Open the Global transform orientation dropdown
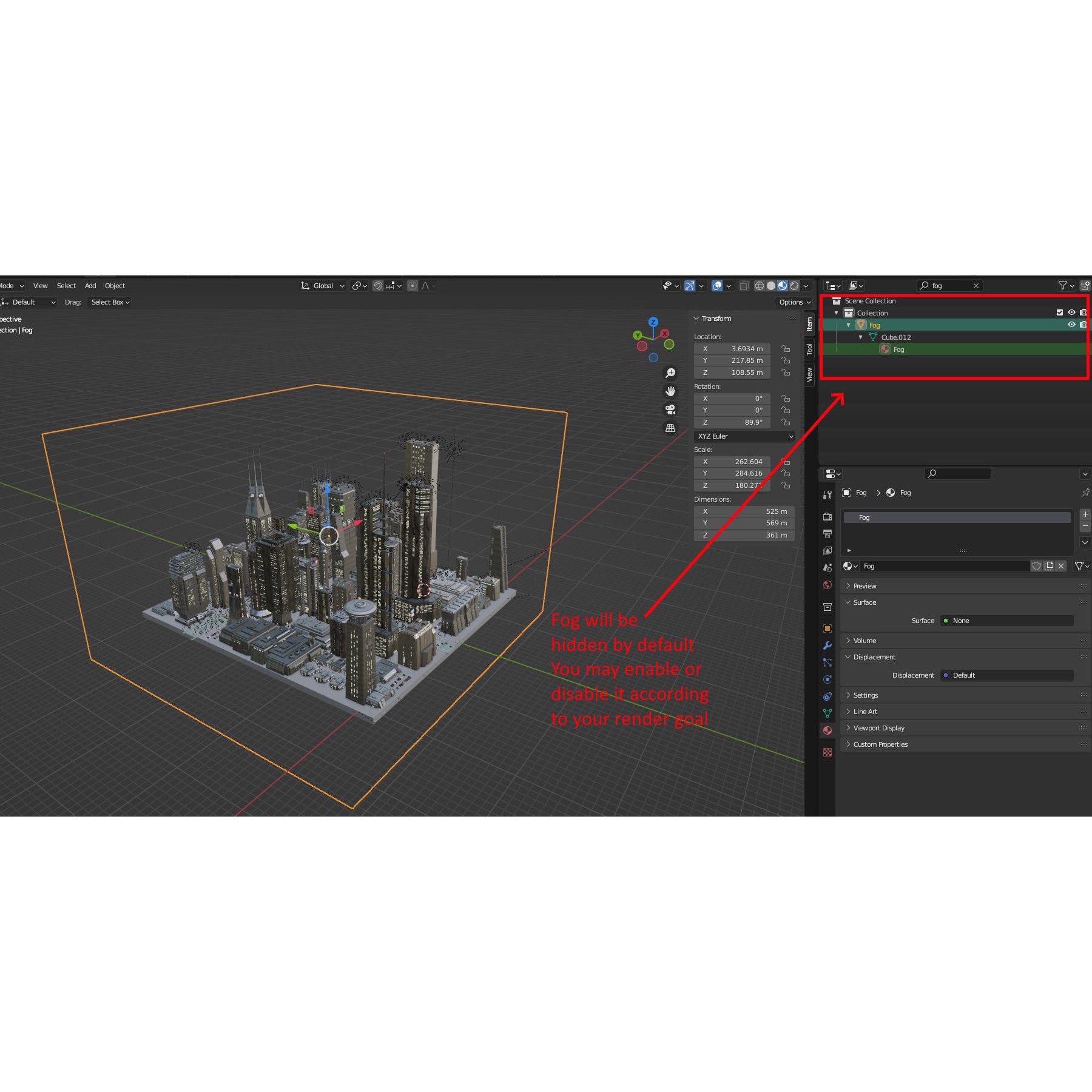This screenshot has width=1092, height=1092. point(322,286)
